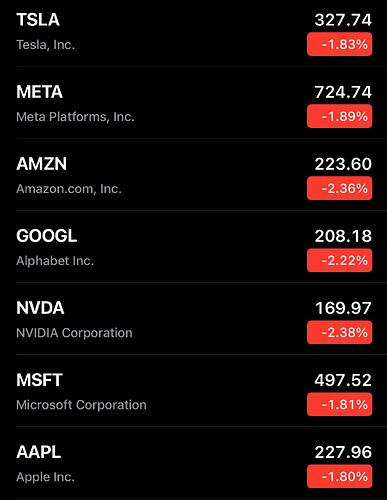The height and width of the screenshot is (500, 387).
Task: Select the GOOGL ticker symbol
Action: tap(47, 236)
